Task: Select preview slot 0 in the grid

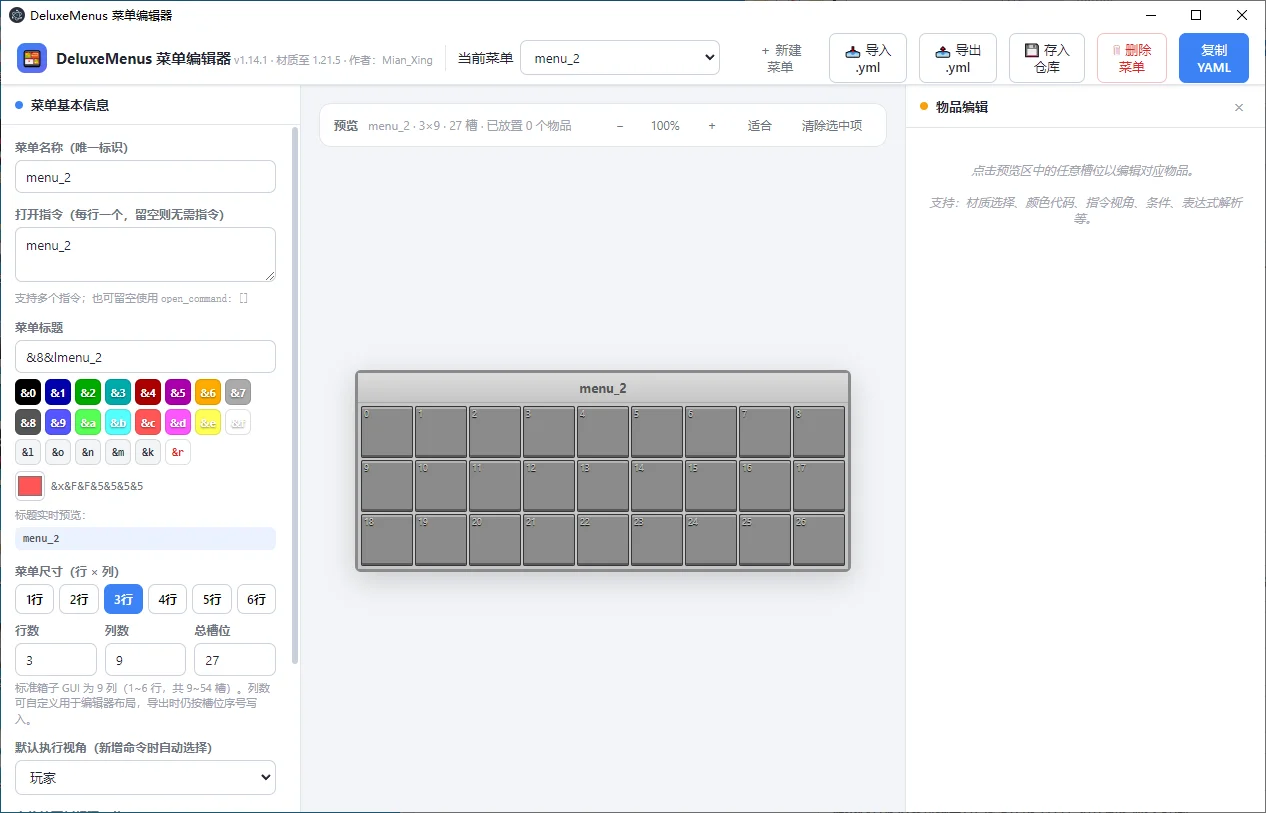Action: click(387, 431)
